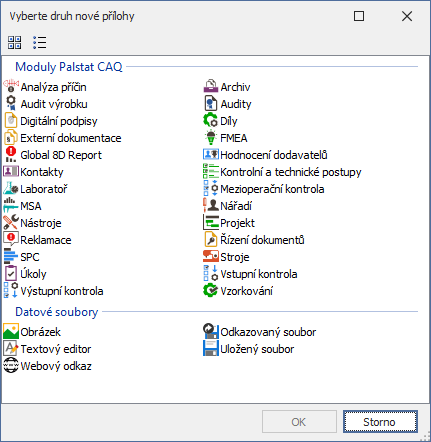The height and width of the screenshot is (442, 431).
Task: Pick the Stroje machine icon
Action: 211,257
